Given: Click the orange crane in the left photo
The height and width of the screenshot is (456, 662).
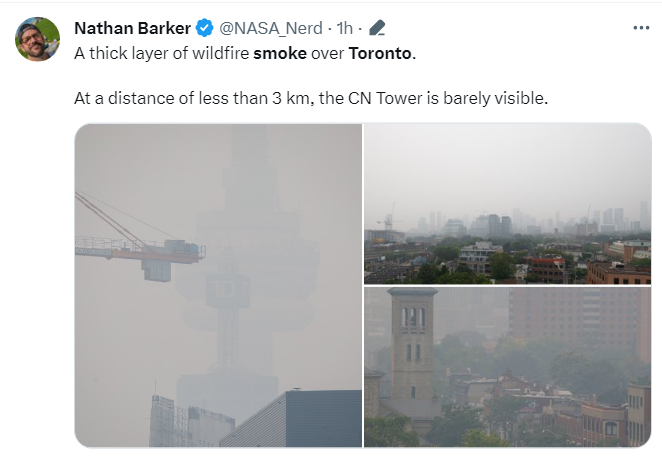Looking at the screenshot, I should click(140, 244).
